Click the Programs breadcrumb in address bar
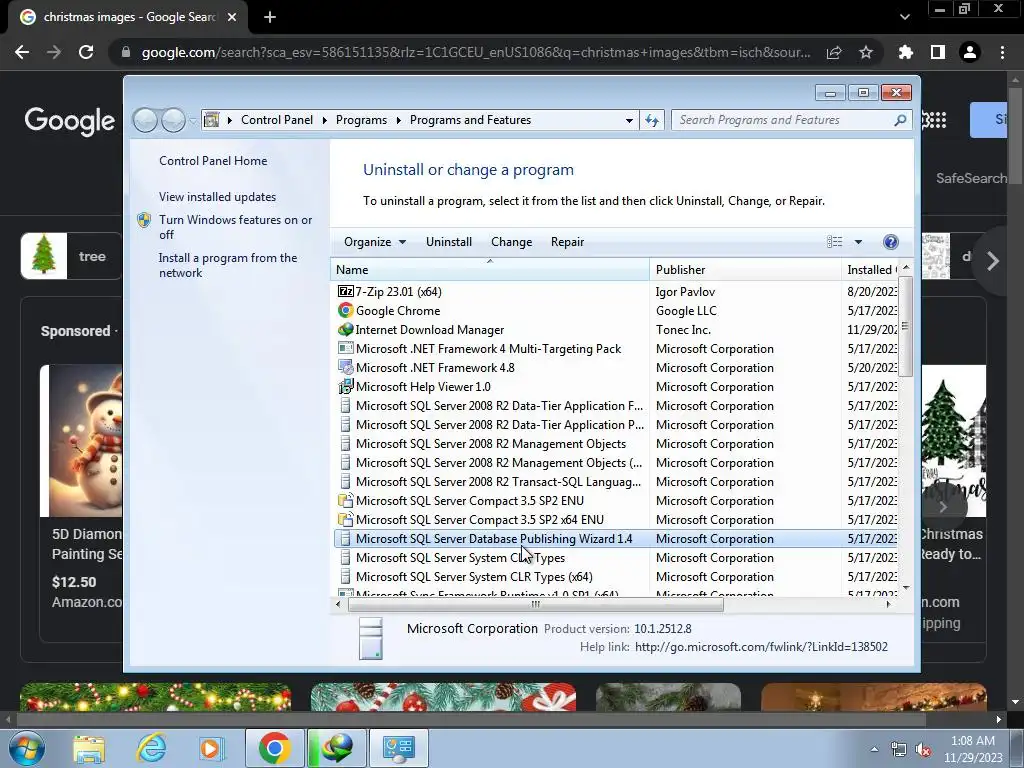This screenshot has height=768, width=1024. 361,120
